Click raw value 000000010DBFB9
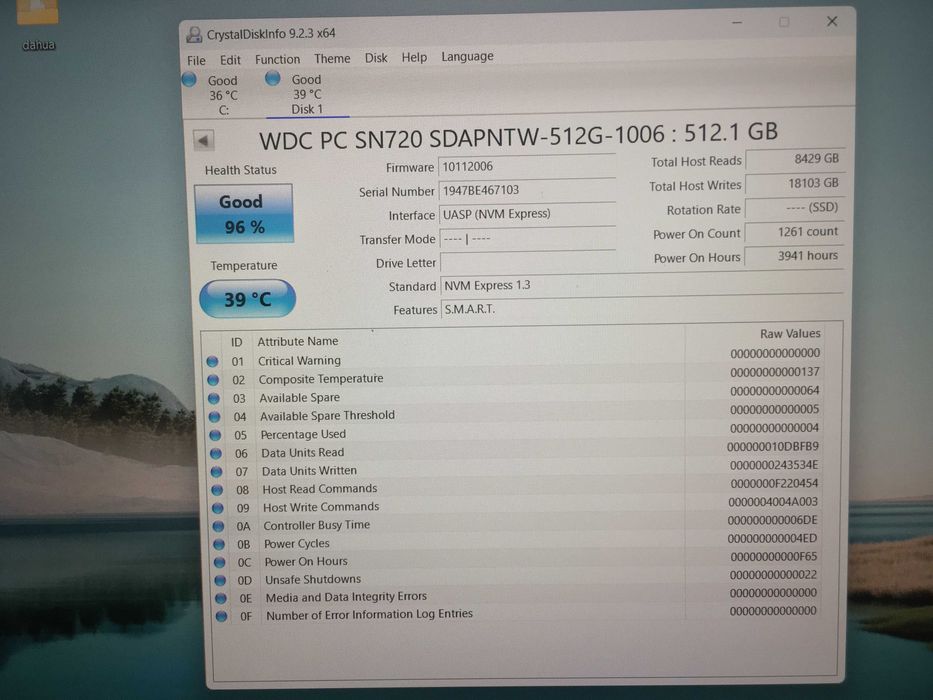Image resolution: width=933 pixels, height=700 pixels. point(772,446)
